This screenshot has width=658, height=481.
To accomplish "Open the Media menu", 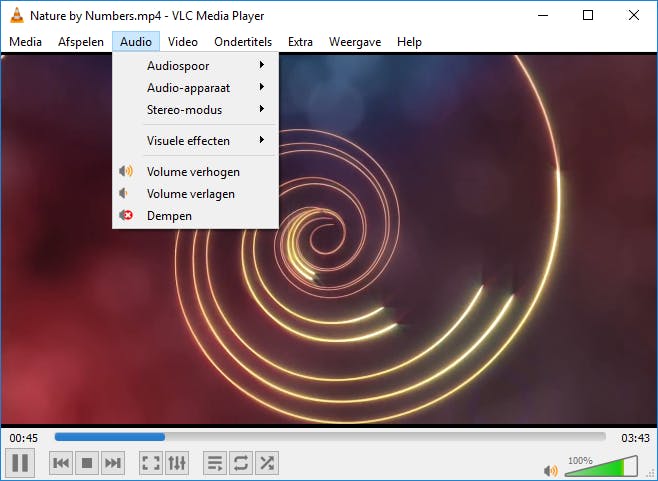I will pyautogui.click(x=25, y=42).
